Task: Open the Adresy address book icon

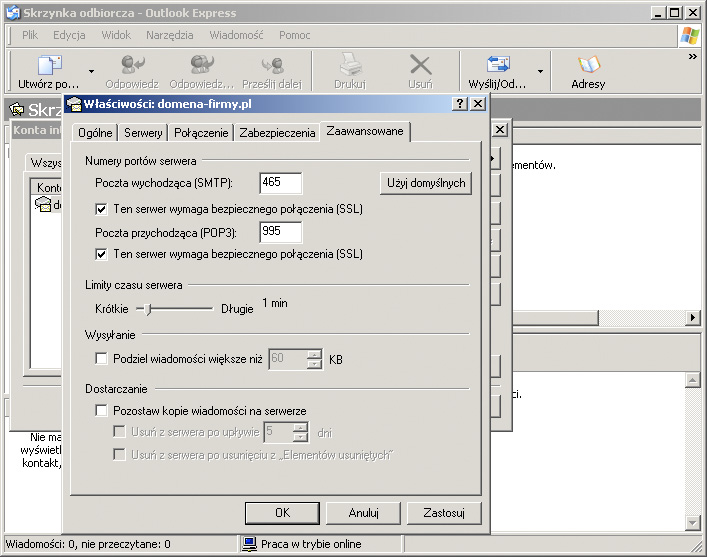Action: coord(588,65)
